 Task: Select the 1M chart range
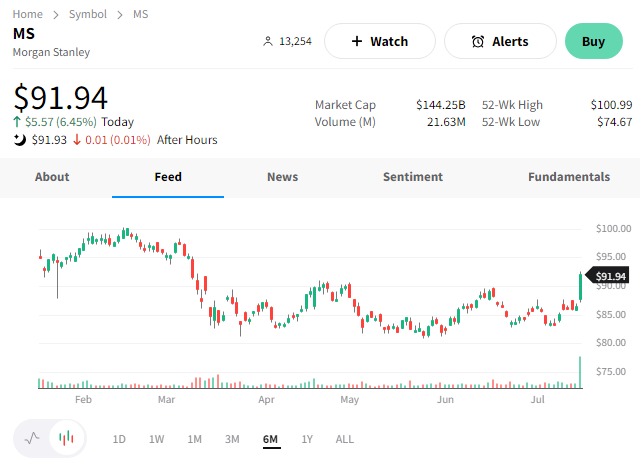tap(195, 439)
